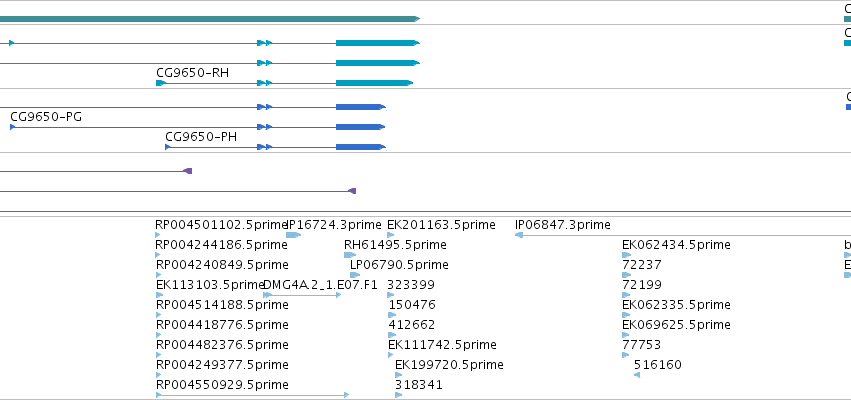The image size is (851, 400).
Task: Select feature label 72199
Action: coord(642,285)
